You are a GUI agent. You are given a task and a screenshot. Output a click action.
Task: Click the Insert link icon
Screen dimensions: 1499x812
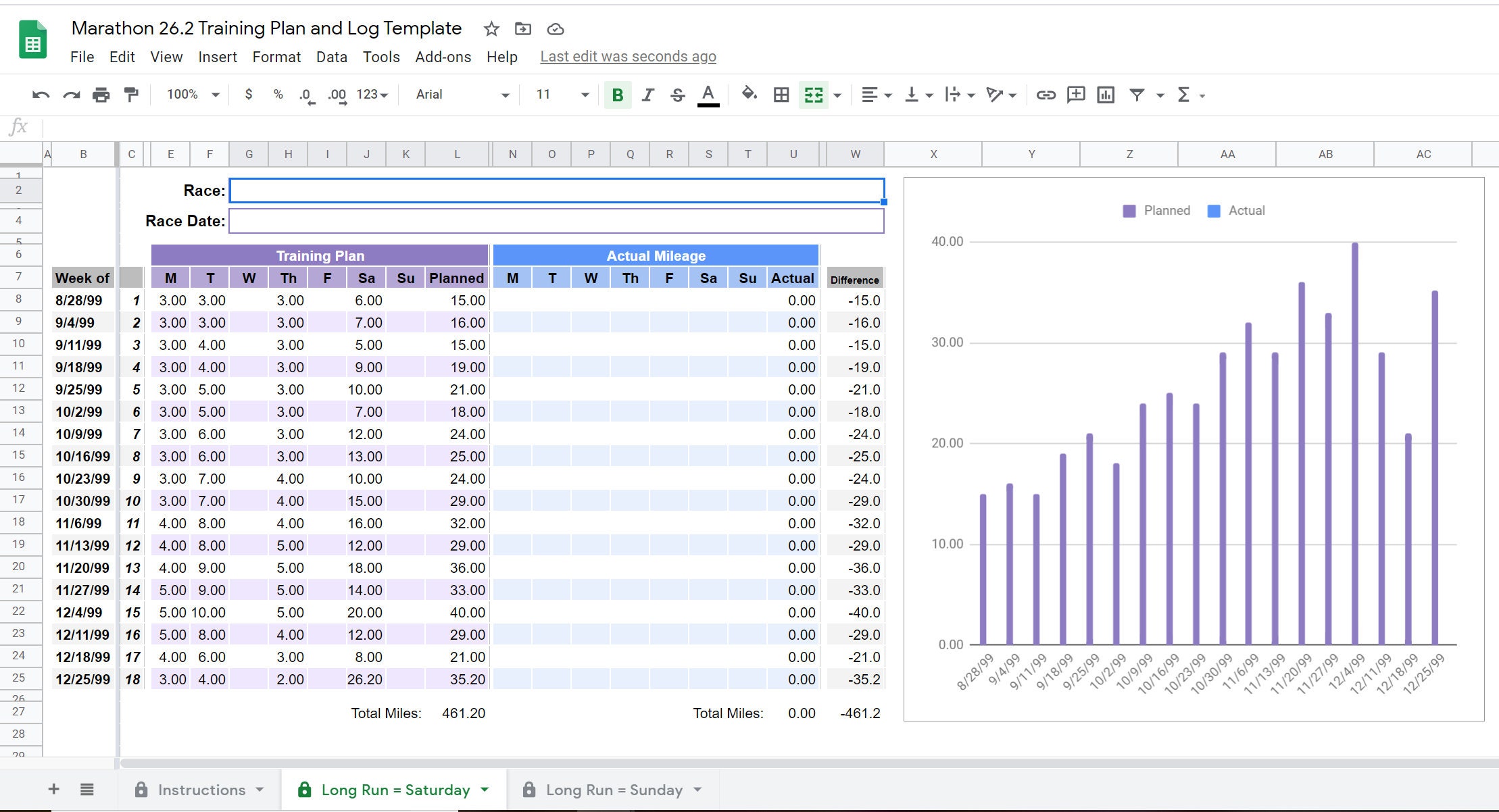point(1046,95)
